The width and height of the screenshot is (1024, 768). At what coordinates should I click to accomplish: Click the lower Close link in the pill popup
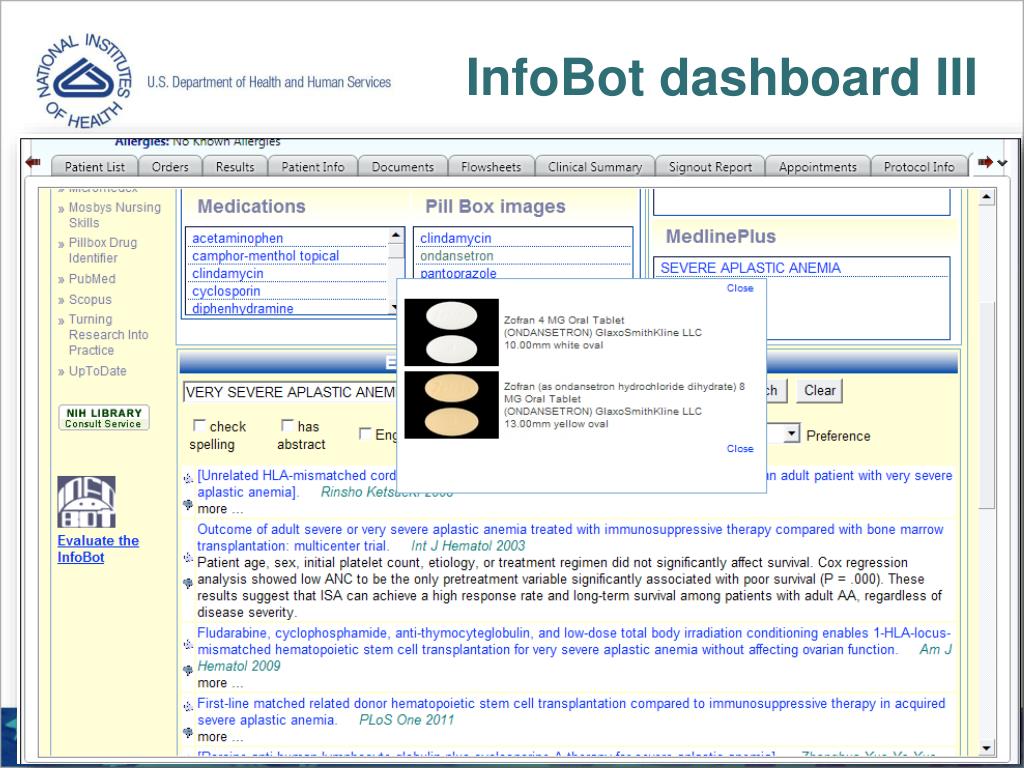point(740,449)
